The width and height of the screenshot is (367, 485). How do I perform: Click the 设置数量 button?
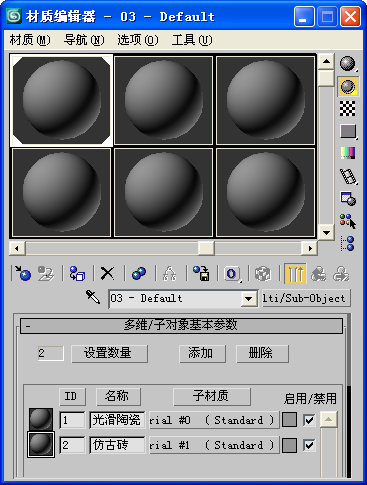pyautogui.click(x=109, y=353)
